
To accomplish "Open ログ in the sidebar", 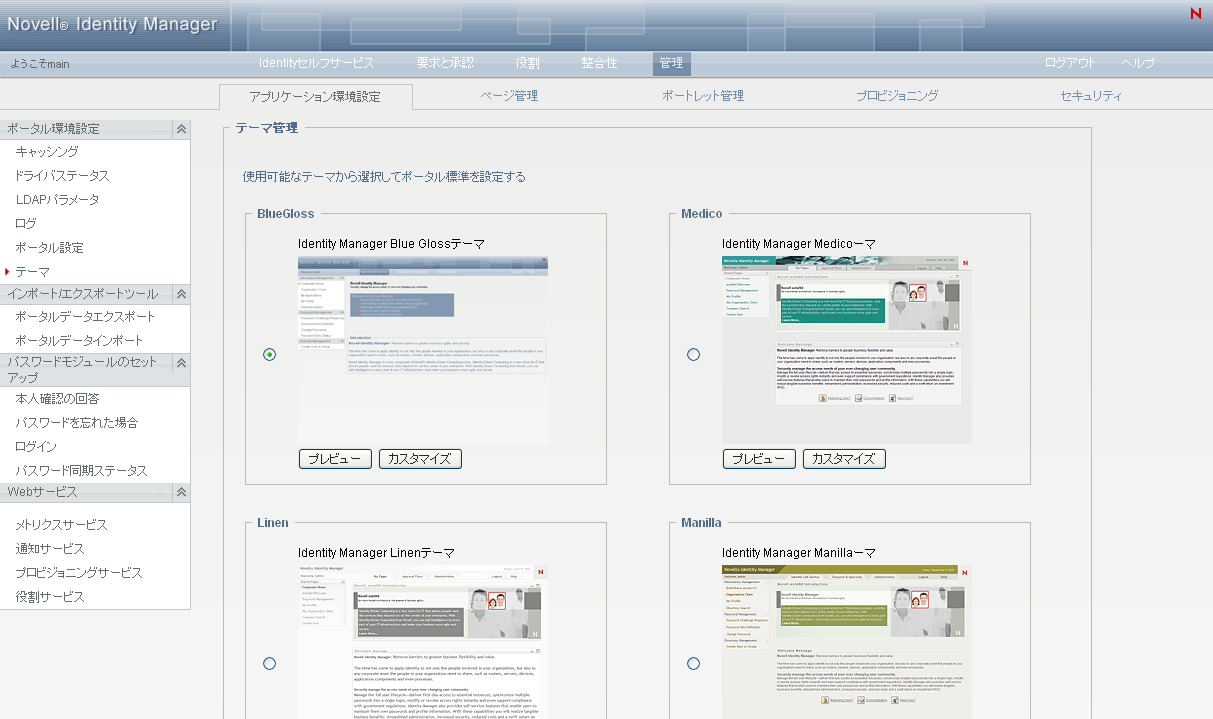I will (x=26, y=224).
